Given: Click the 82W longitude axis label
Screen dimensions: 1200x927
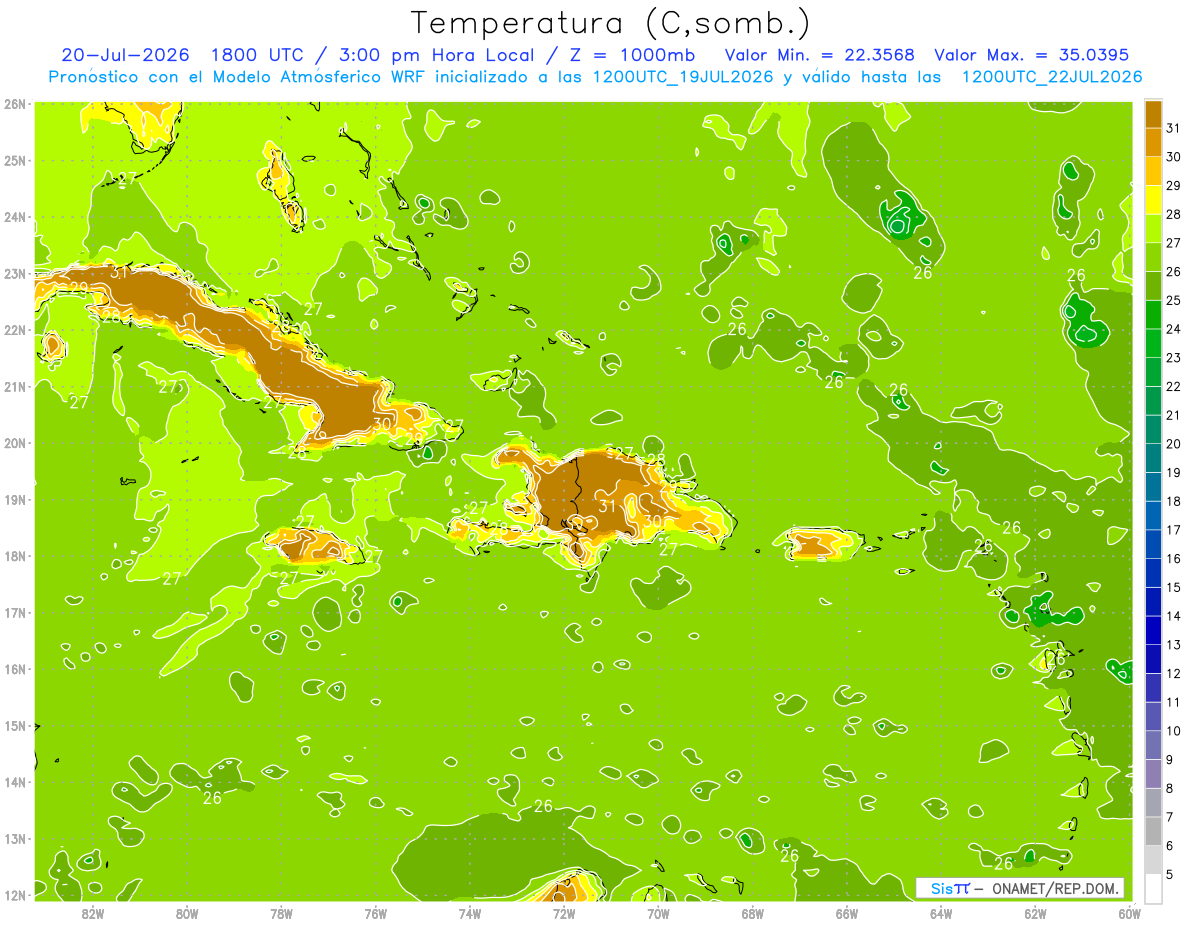Looking at the screenshot, I should 92,912.
